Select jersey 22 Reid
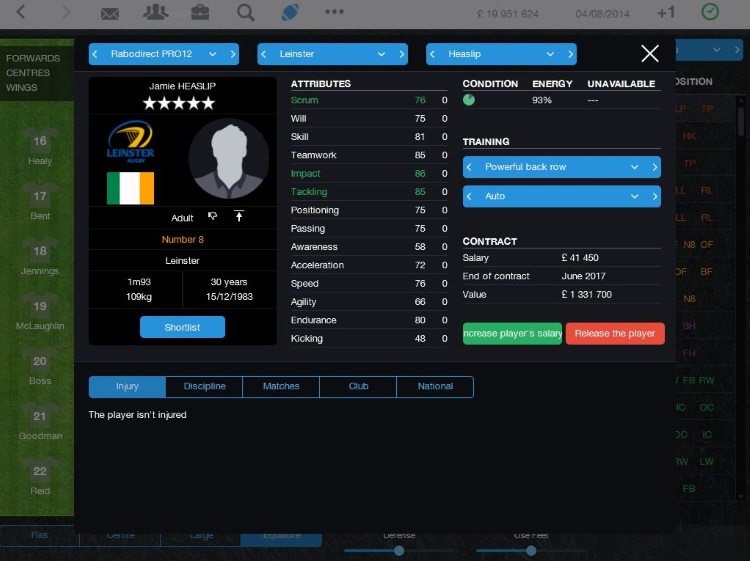This screenshot has width=750, height=561. click(40, 477)
